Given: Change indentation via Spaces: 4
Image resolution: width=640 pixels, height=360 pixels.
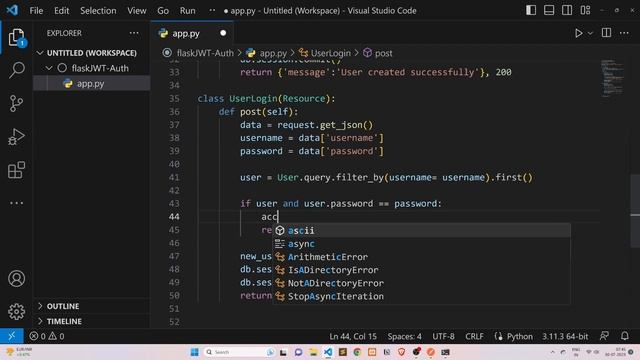Looking at the screenshot, I should coord(404,336).
